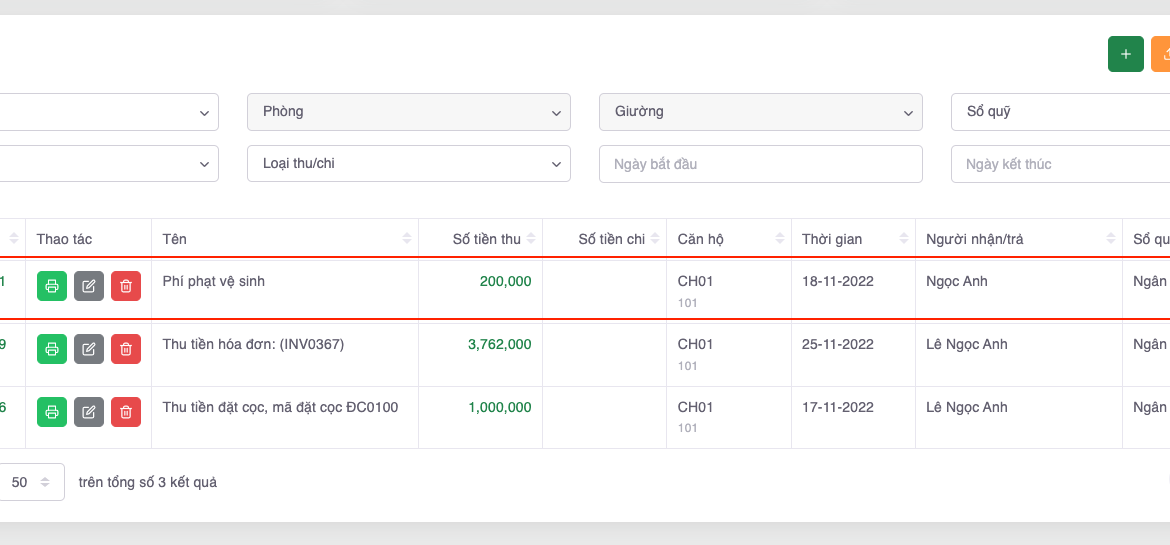Delete the deposit ĐC0100 entry
This screenshot has width=1170, height=545.
pyautogui.click(x=126, y=411)
